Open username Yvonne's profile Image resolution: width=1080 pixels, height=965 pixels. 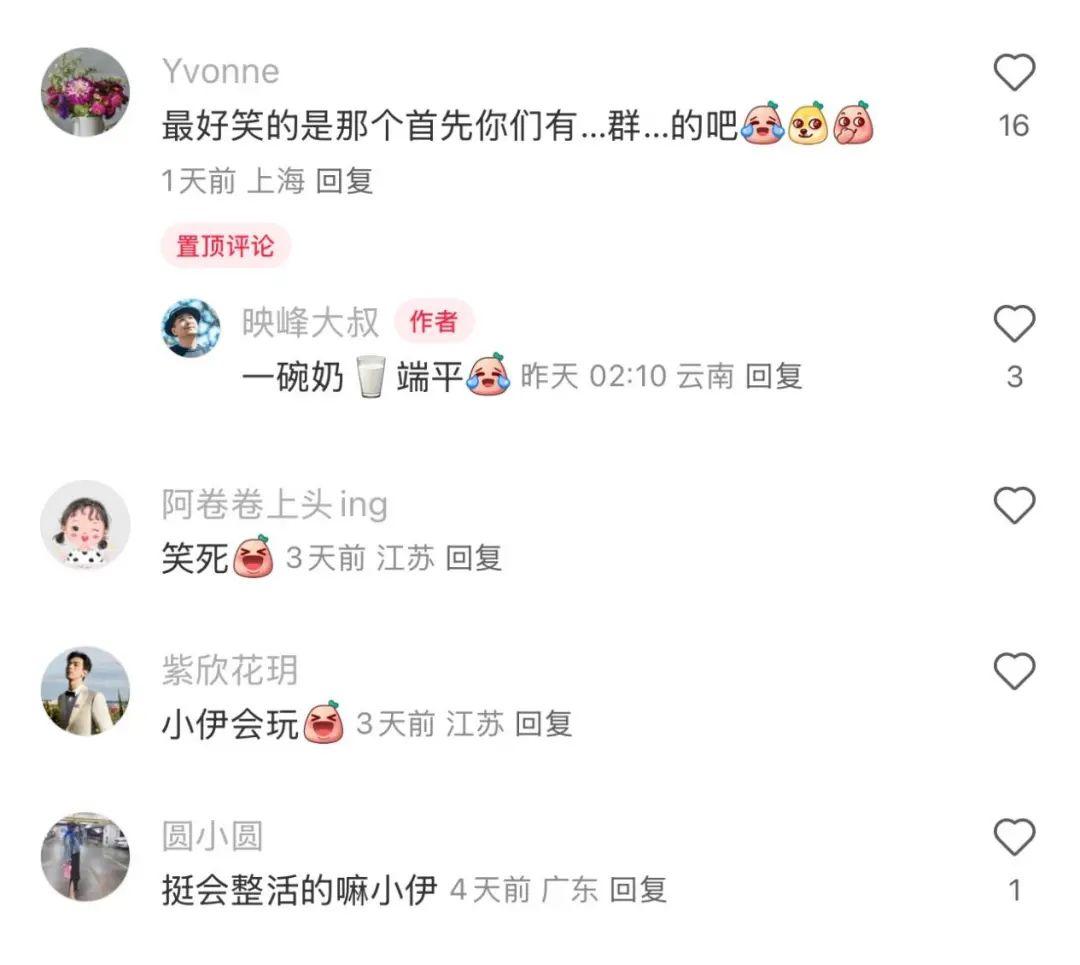coord(220,72)
